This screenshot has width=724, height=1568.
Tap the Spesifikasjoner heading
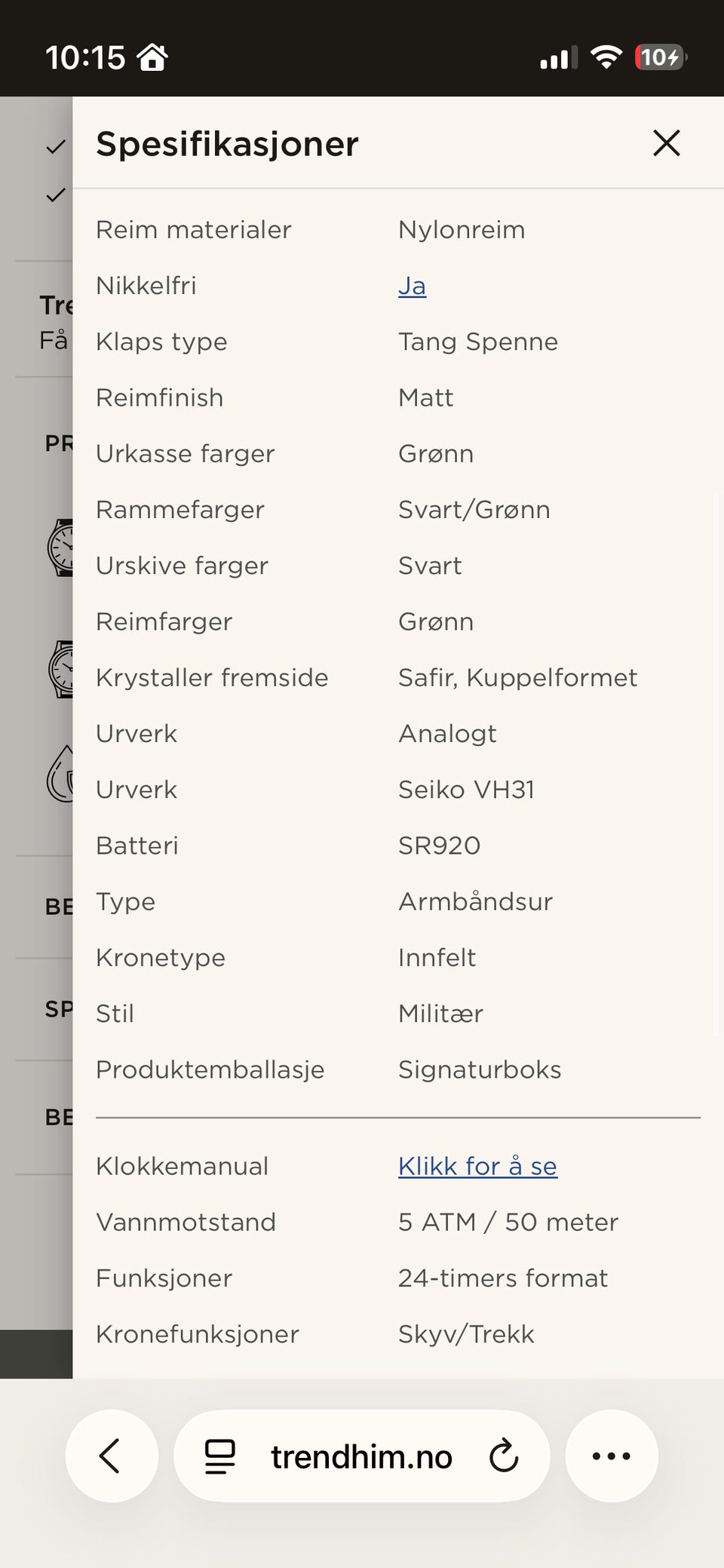[227, 143]
